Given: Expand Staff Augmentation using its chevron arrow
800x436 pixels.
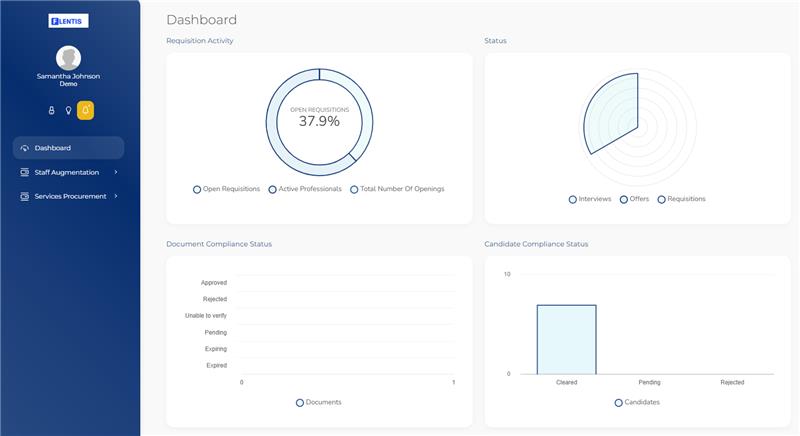Looking at the screenshot, I should [116, 172].
